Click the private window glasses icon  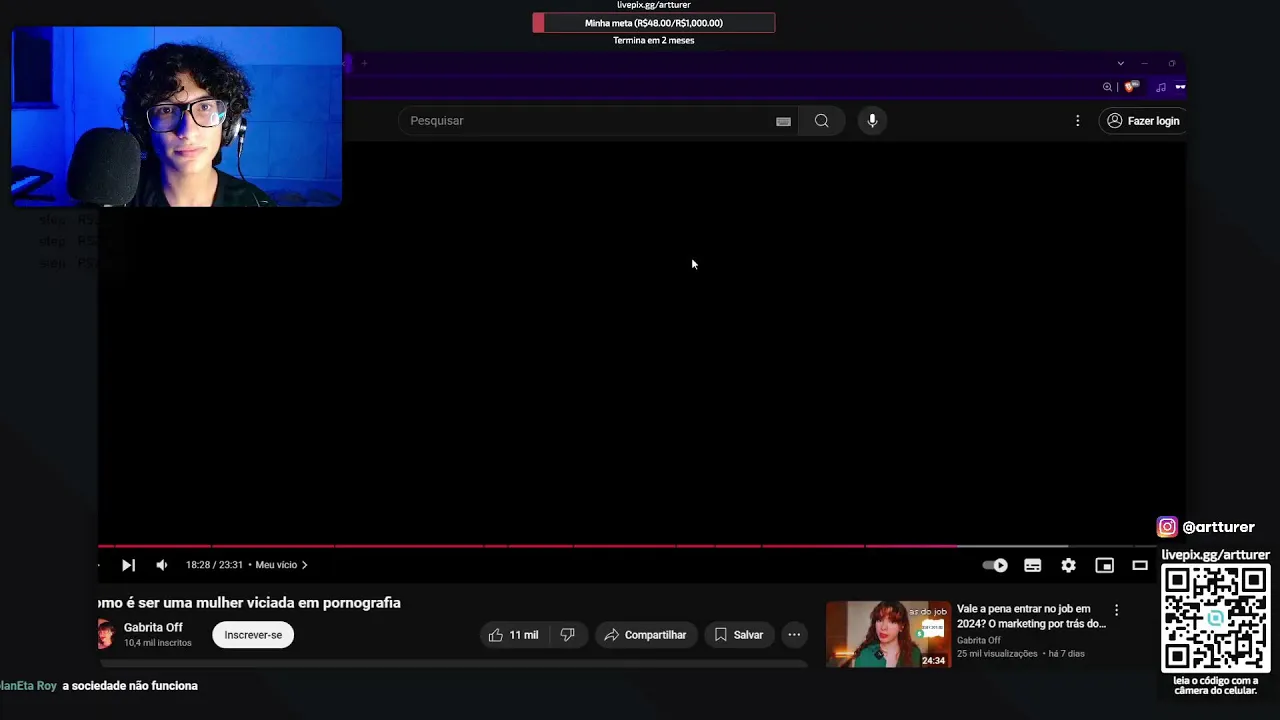click(x=1180, y=87)
